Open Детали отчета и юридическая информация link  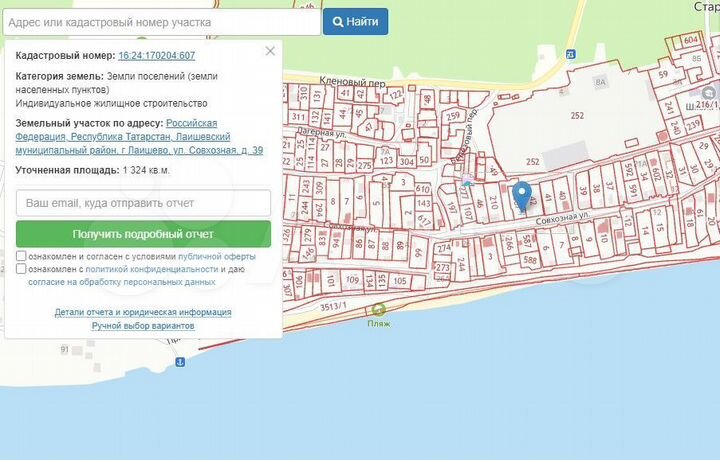(x=143, y=312)
